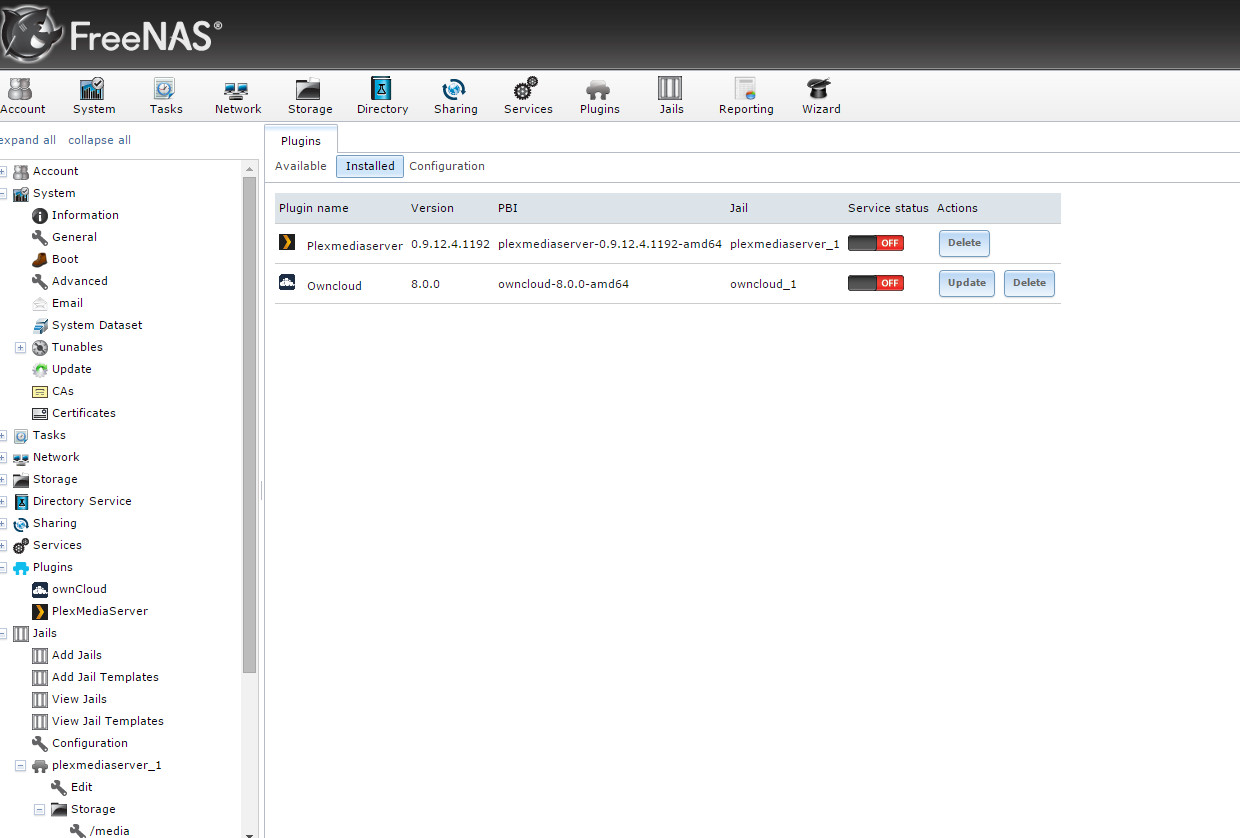Viewport: 1240px width, 838px height.
Task: Open Tasks in the top toolbar
Action: click(166, 97)
